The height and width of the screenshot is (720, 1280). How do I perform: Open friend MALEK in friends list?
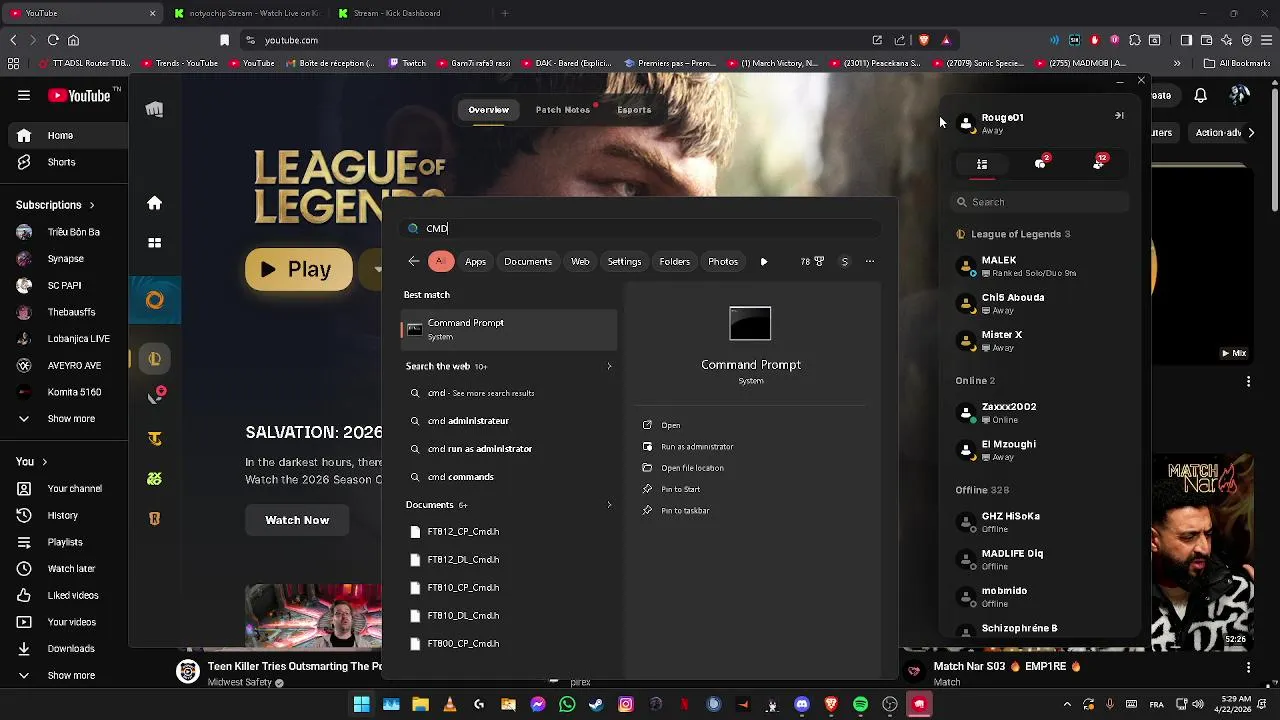point(1040,266)
